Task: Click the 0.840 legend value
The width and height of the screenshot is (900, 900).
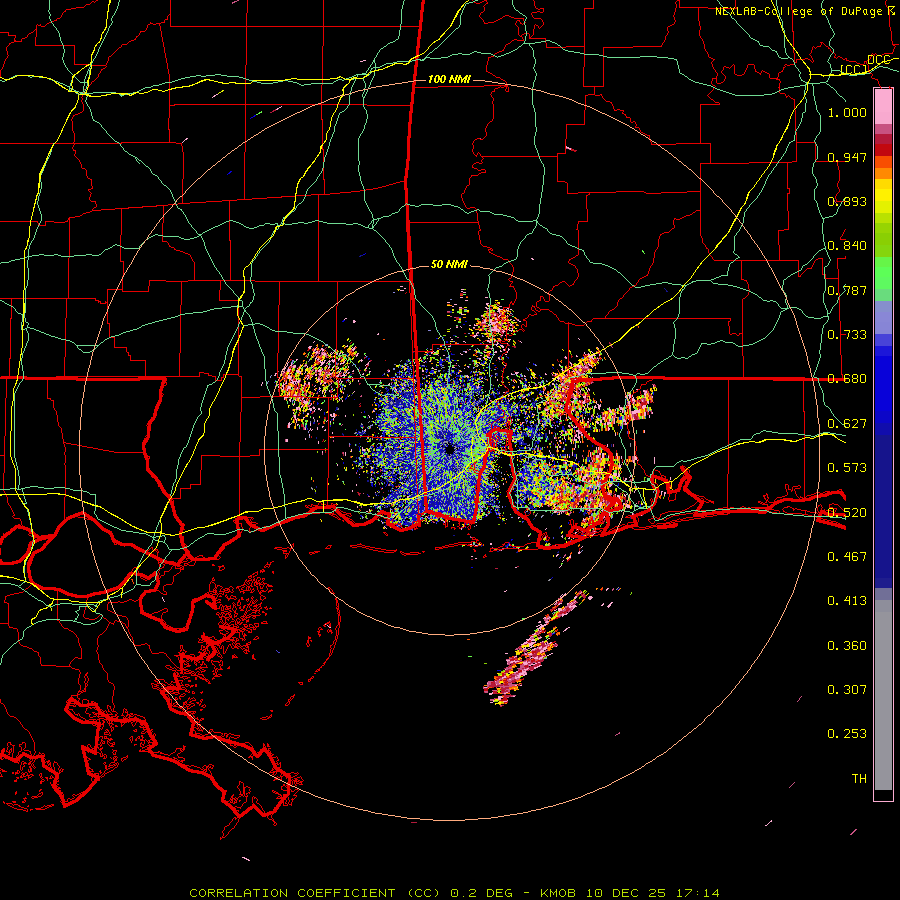Action: (x=847, y=246)
